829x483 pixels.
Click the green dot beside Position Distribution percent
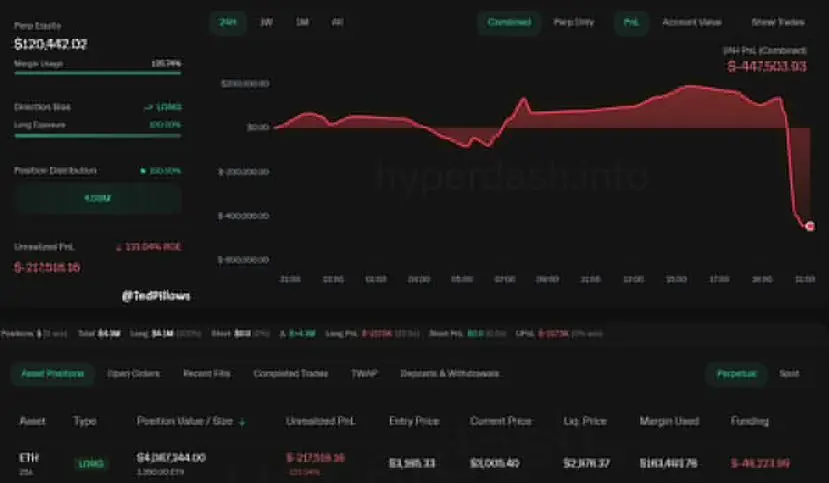[143, 171]
